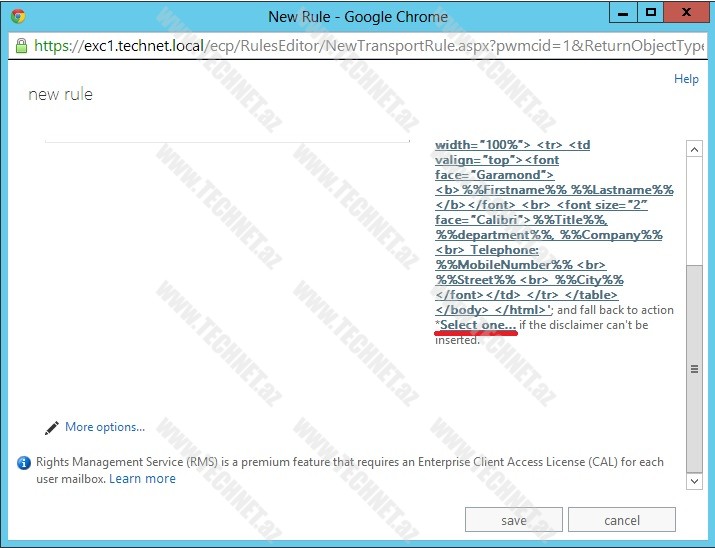Edit the HTML disclaimer text link

tap(549, 222)
